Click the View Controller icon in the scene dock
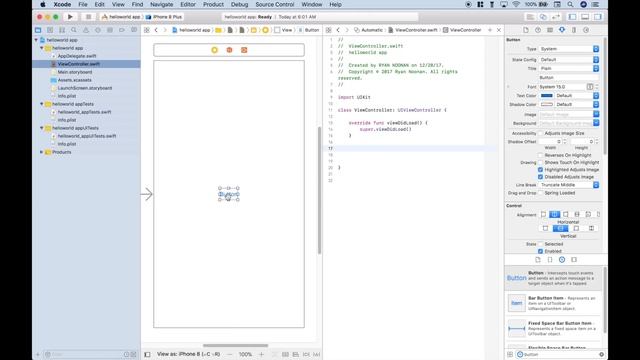Screen dimensions: 640x360 (215, 50)
